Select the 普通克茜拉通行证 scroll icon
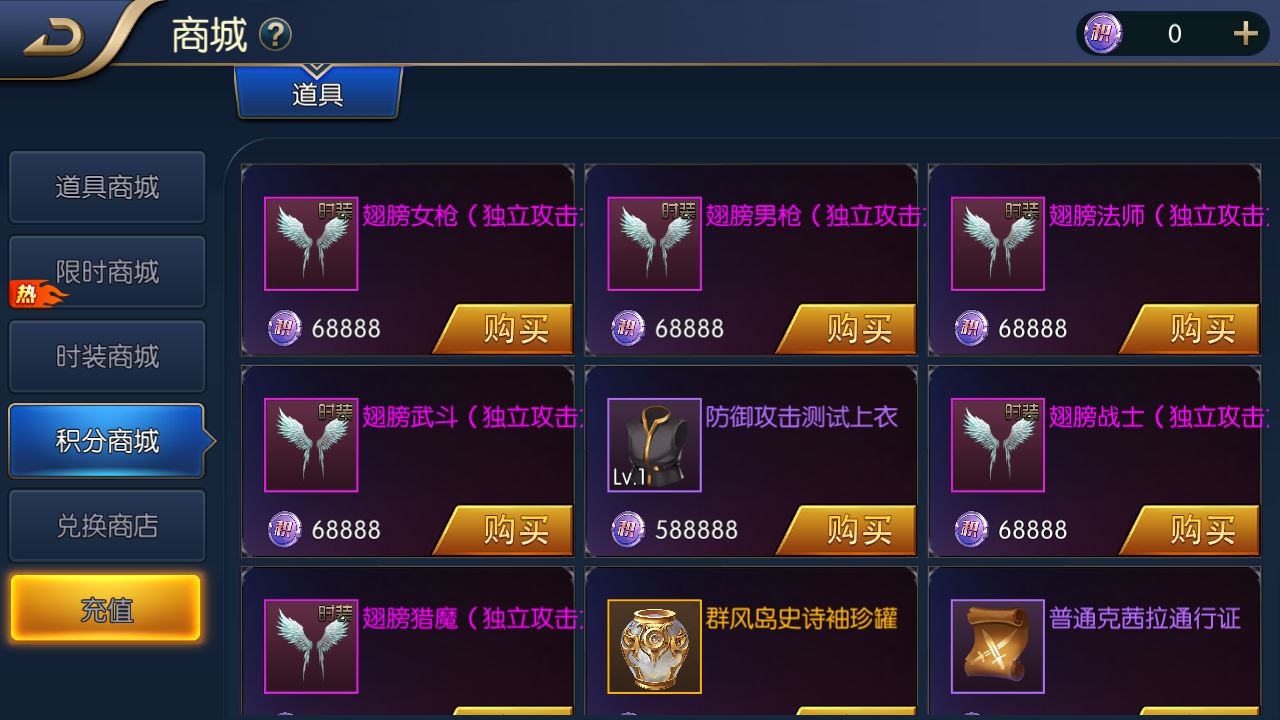 coord(997,646)
